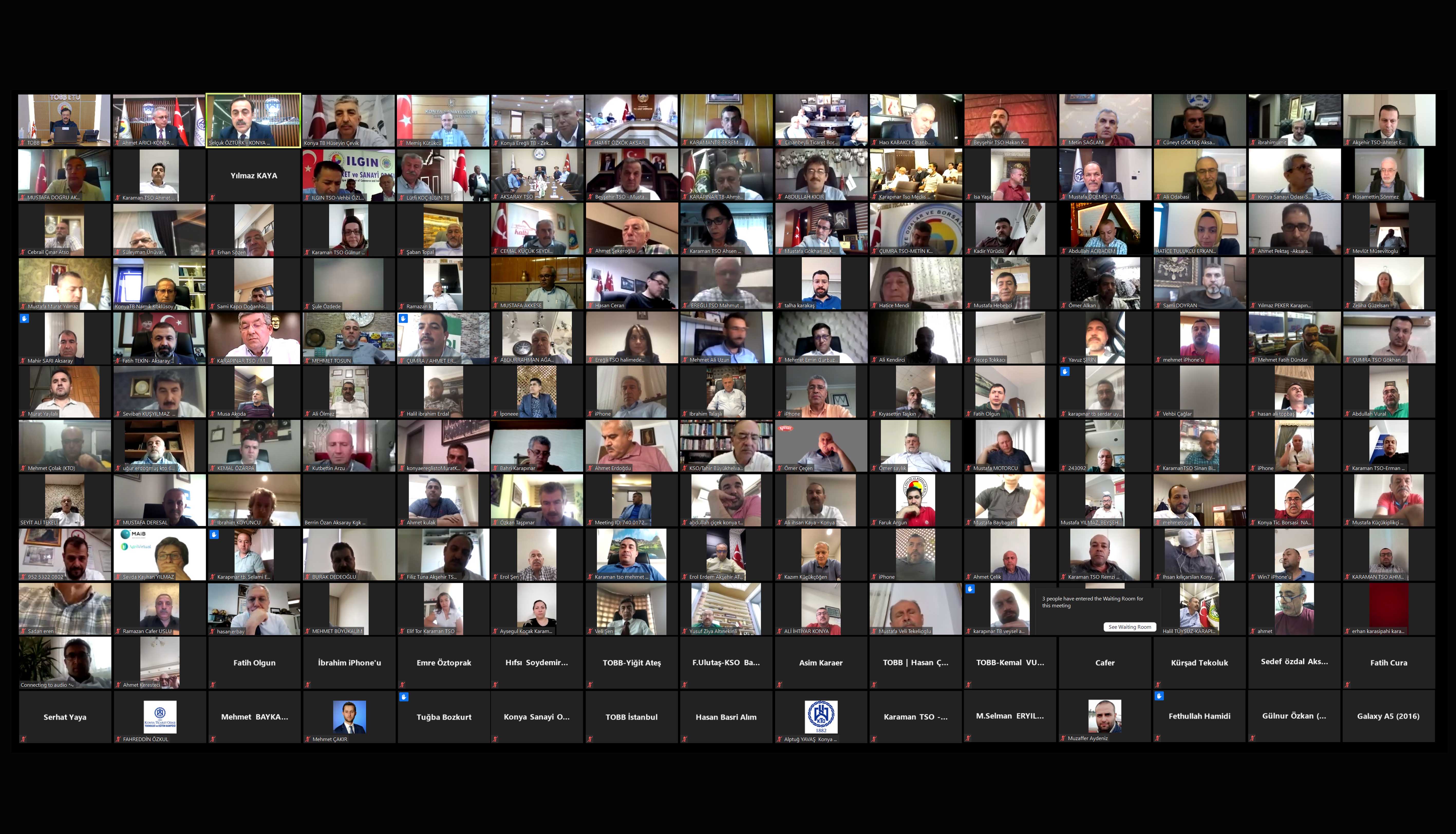Click Asim Karaer's muted microphone icon

pos(779,685)
